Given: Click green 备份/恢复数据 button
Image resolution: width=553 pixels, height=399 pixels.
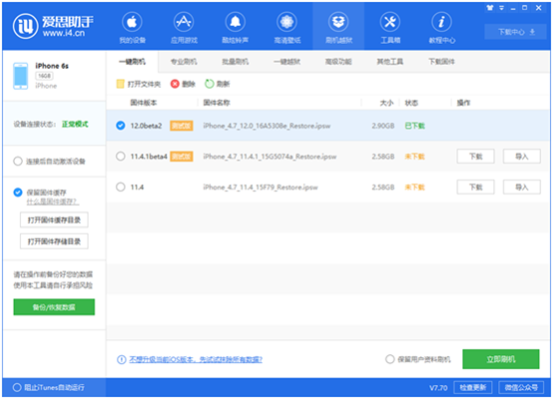Looking at the screenshot, I should point(54,307).
